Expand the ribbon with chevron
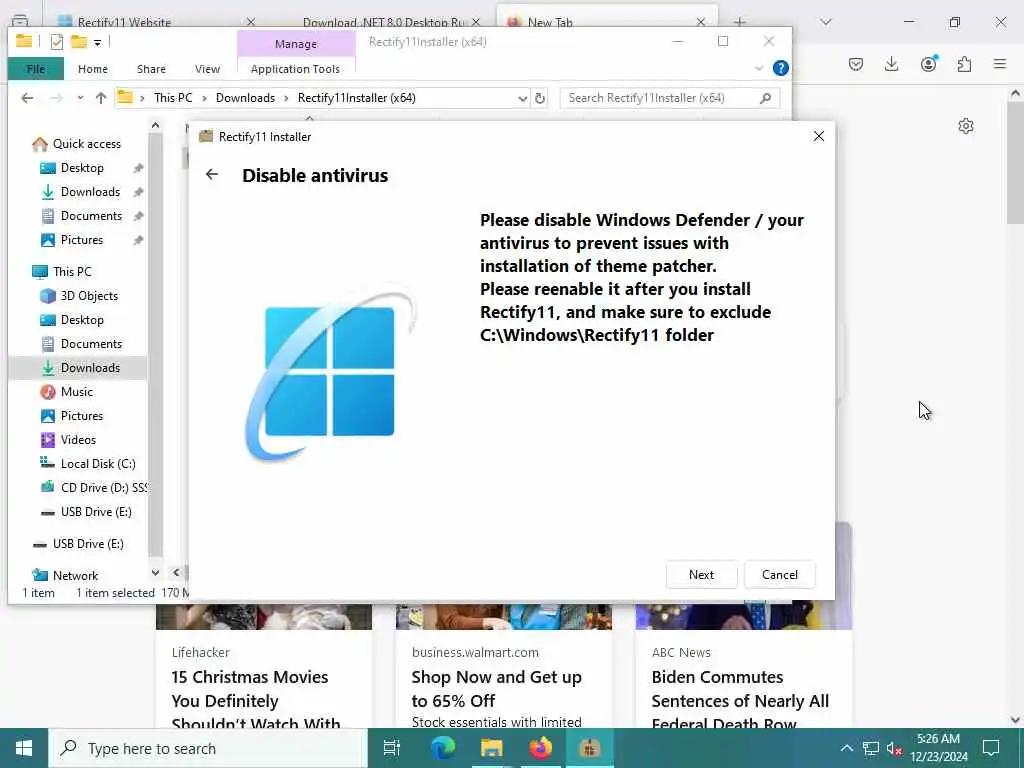 click(759, 68)
